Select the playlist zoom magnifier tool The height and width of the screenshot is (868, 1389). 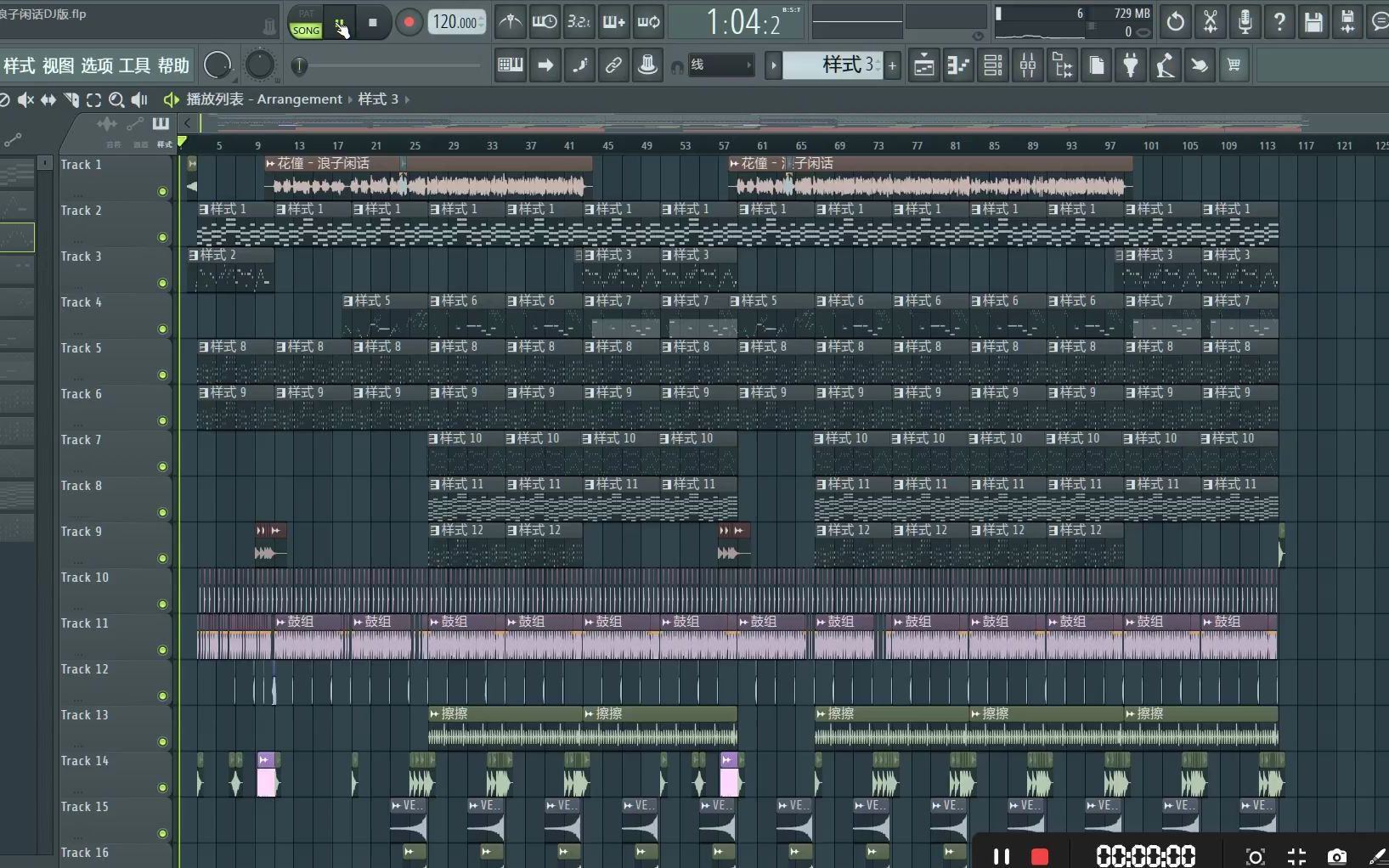coord(116,99)
